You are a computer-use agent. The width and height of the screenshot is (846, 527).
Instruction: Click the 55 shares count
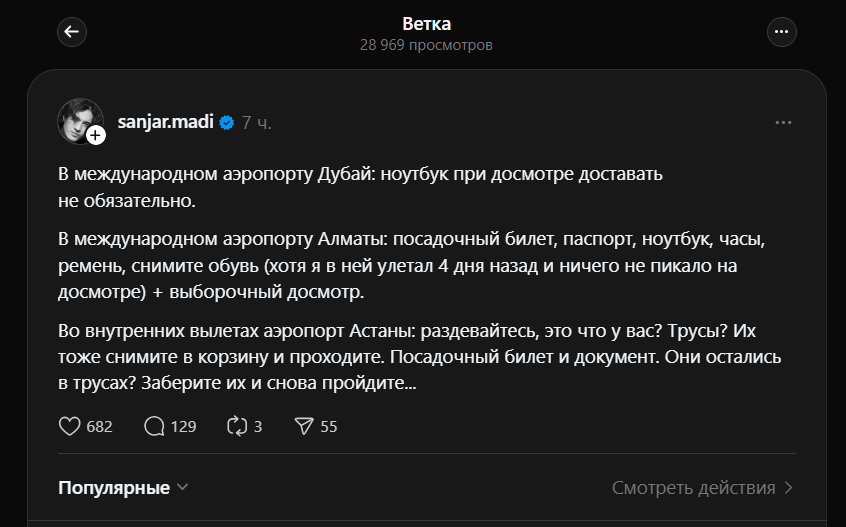(x=329, y=426)
